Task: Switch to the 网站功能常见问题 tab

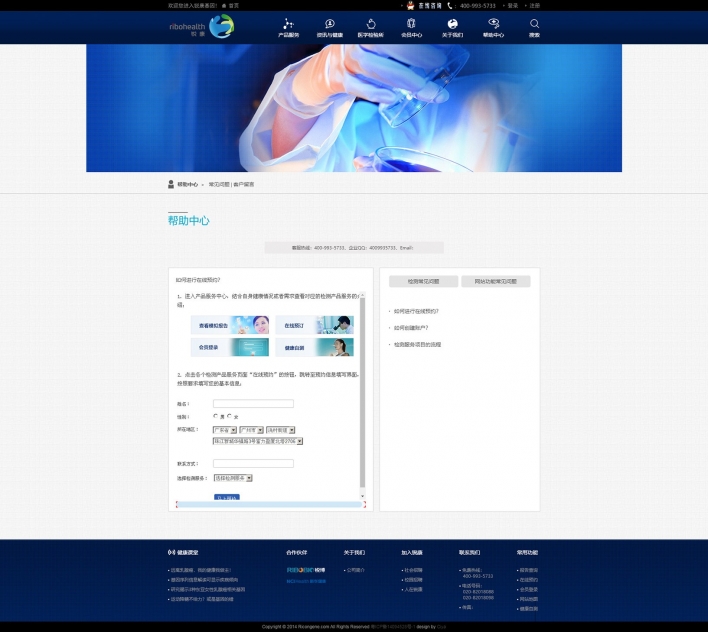Action: [495, 282]
